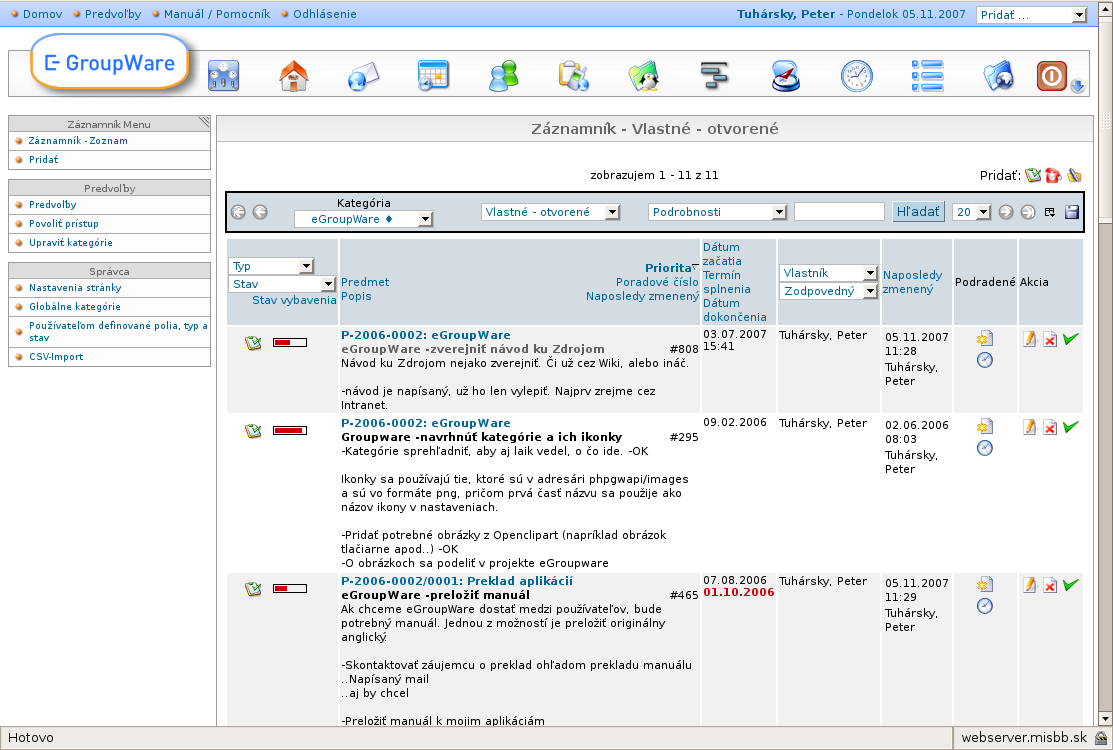Image resolution: width=1113 pixels, height=750 pixels.
Task: Click the red power logout icon
Action: coord(1051,76)
